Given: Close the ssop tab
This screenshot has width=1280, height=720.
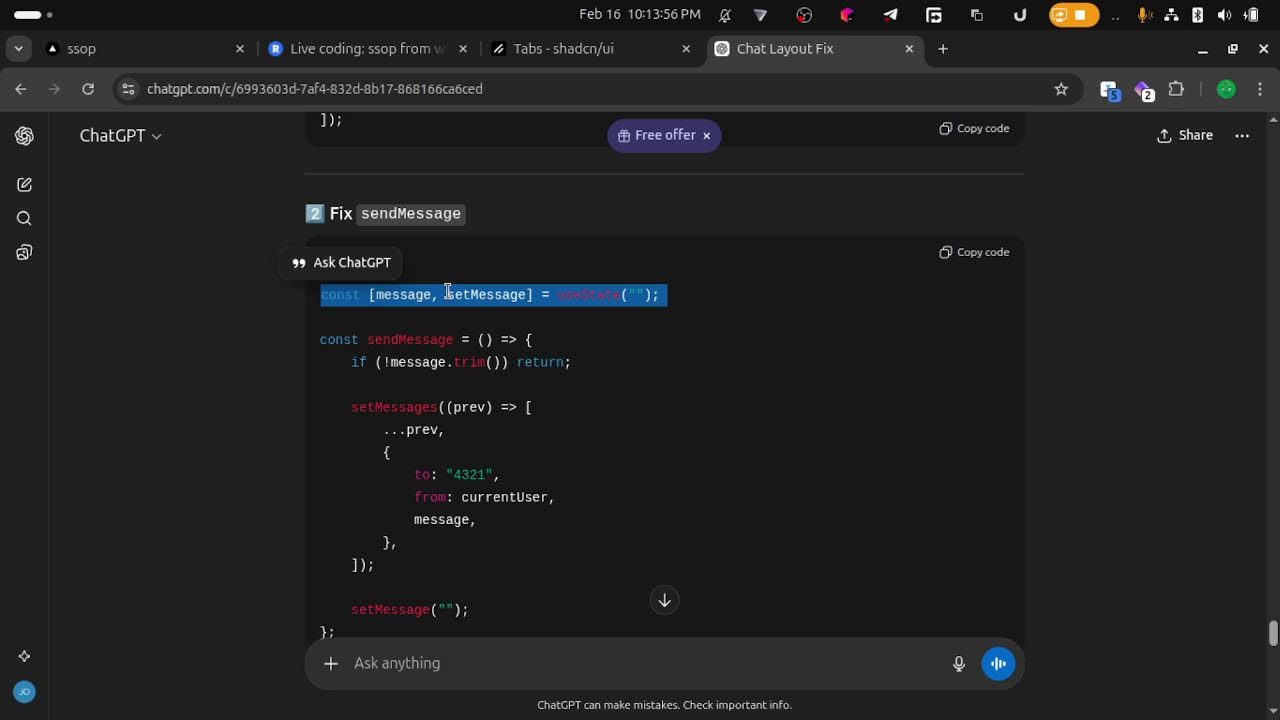Looking at the screenshot, I should [x=240, y=49].
